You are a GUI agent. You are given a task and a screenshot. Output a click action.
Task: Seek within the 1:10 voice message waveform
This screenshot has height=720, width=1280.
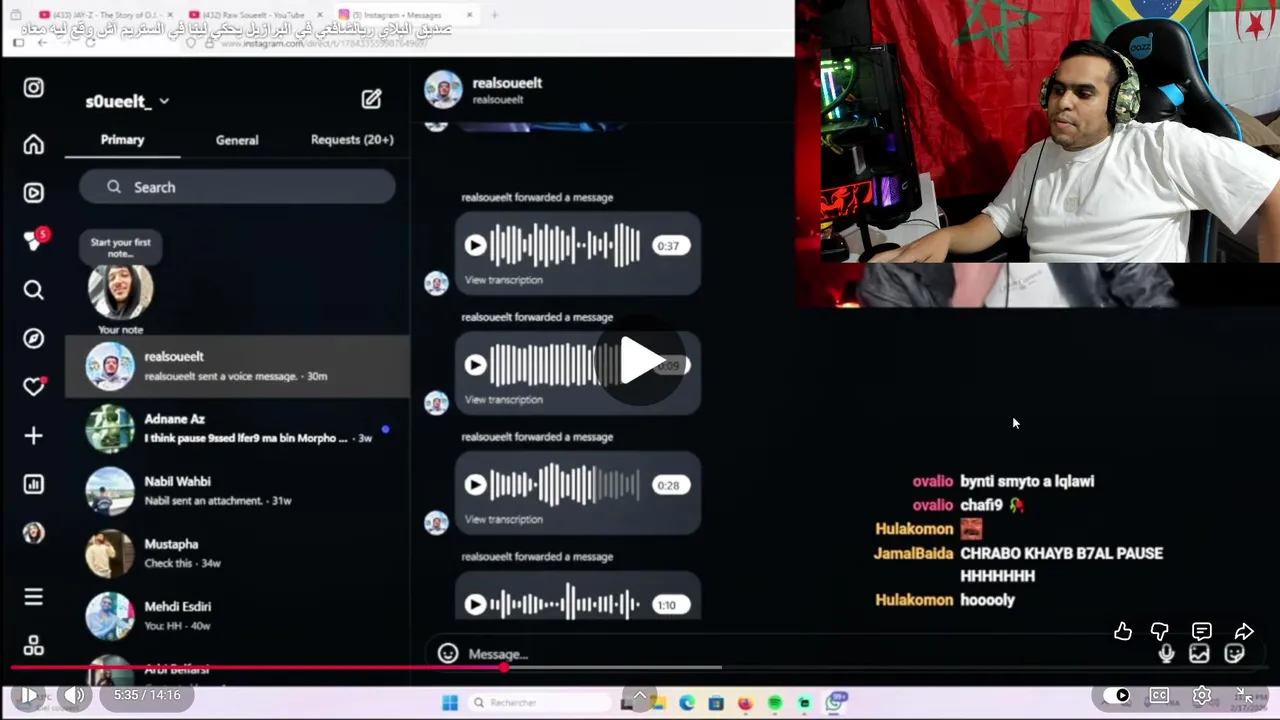tap(564, 605)
